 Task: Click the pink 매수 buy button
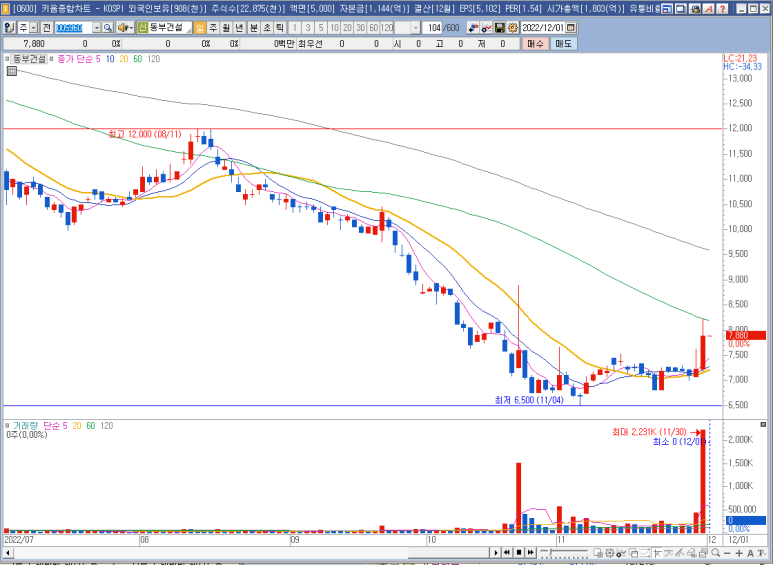(535, 44)
